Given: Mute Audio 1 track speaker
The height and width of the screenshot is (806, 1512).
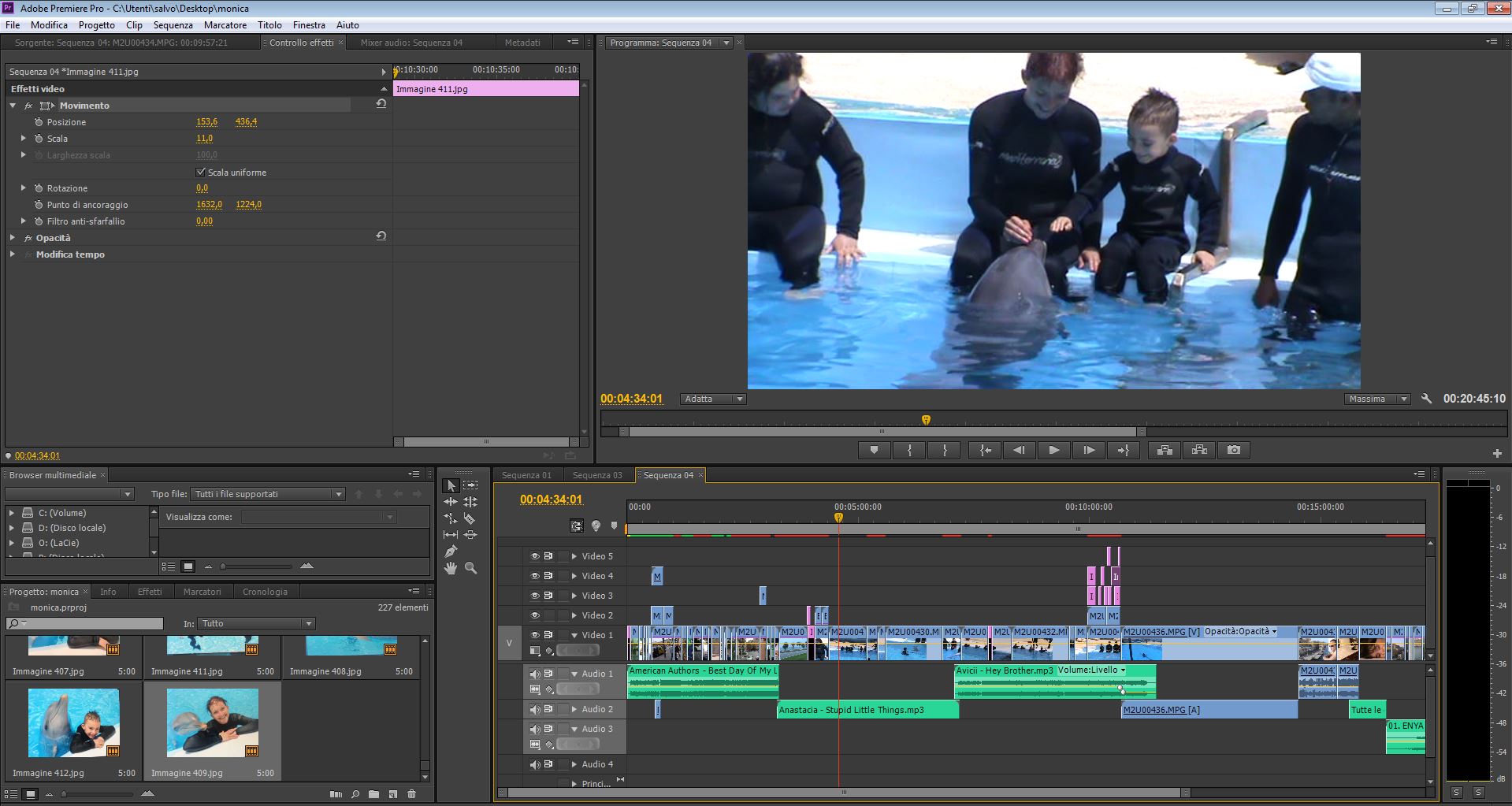Looking at the screenshot, I should coord(535,674).
